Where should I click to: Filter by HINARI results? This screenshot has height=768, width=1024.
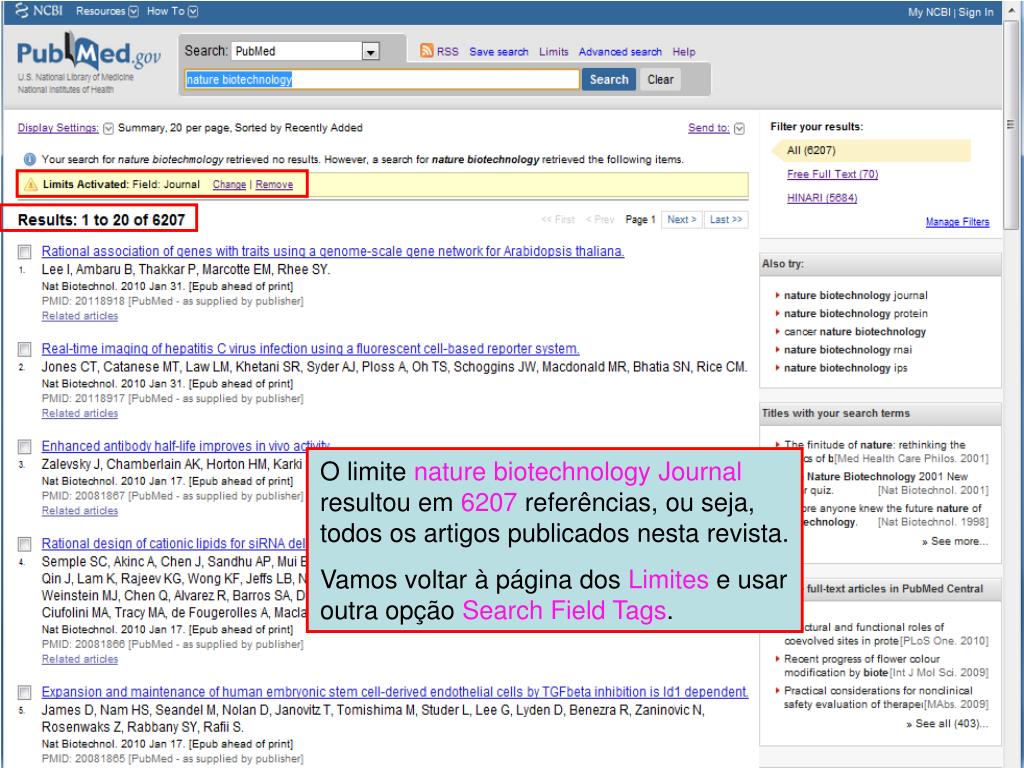822,198
